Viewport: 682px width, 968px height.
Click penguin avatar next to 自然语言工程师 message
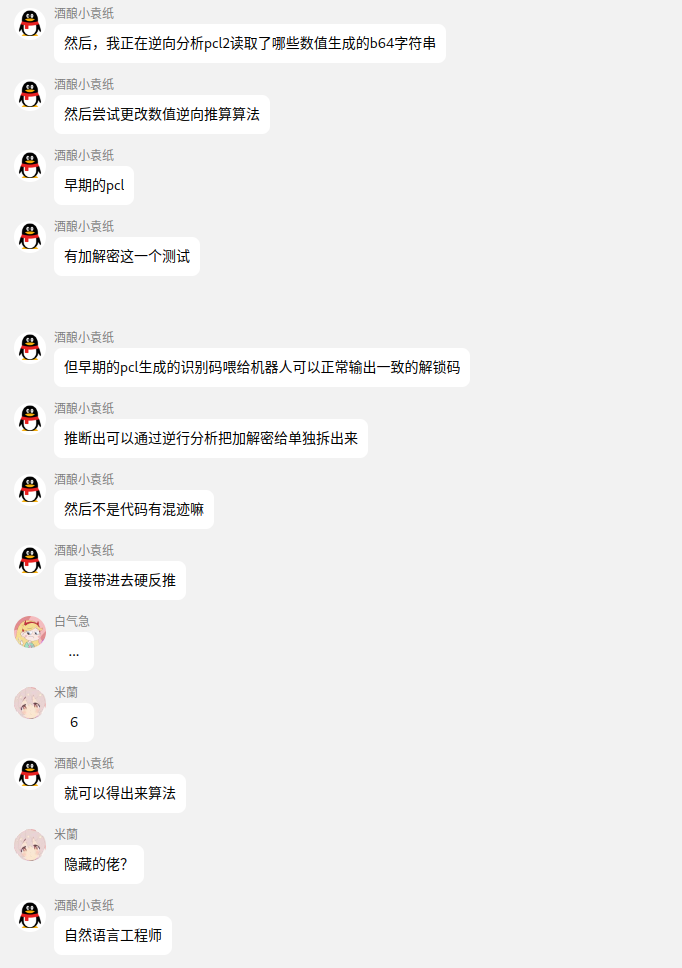30,916
